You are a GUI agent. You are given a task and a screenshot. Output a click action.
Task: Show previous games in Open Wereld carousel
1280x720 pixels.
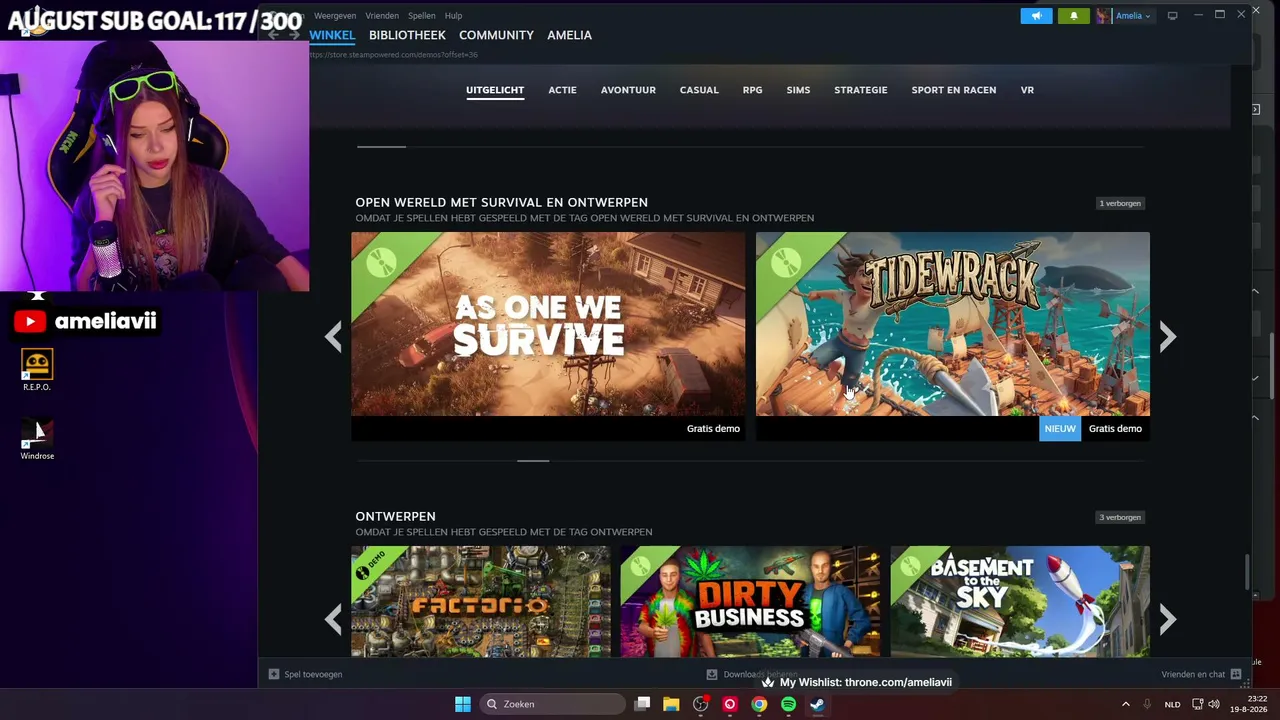tap(333, 336)
